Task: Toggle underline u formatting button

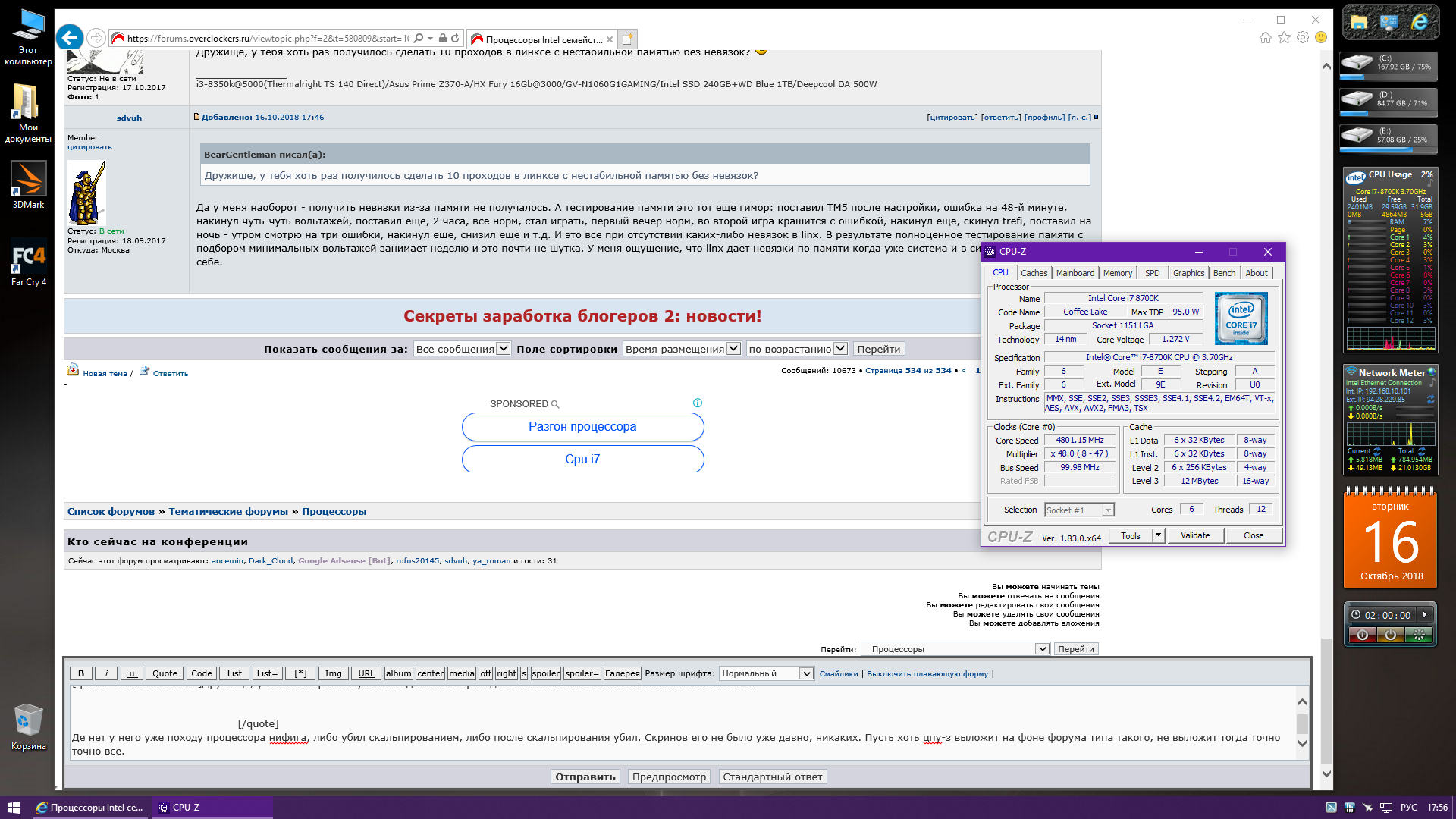Action: [x=131, y=673]
